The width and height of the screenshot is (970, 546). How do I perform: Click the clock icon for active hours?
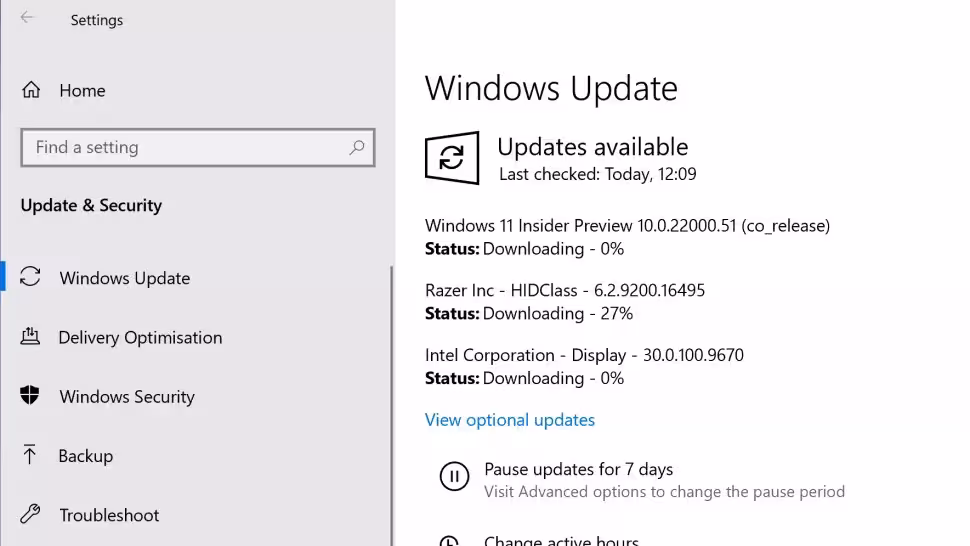point(449,541)
